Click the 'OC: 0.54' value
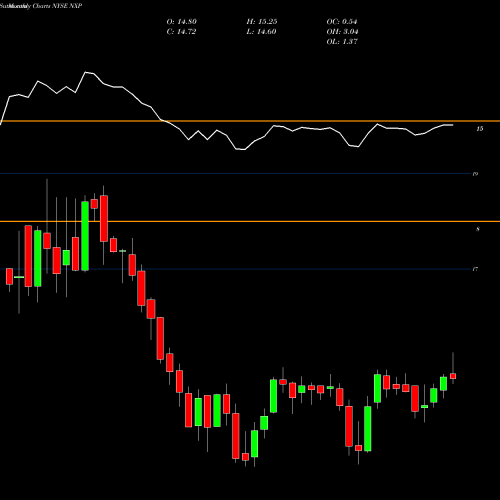 [x=342, y=22]
